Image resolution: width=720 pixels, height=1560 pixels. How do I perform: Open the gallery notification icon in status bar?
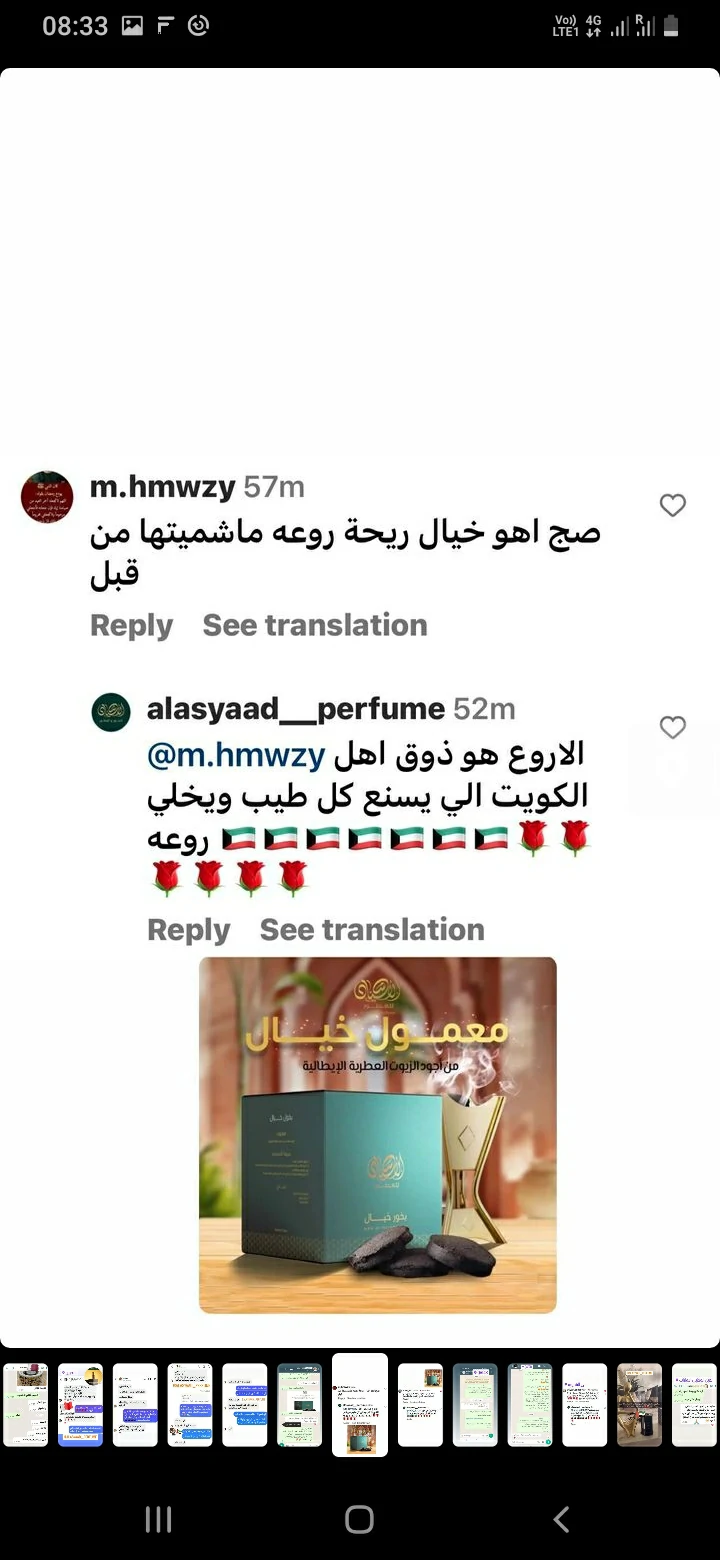tap(132, 26)
